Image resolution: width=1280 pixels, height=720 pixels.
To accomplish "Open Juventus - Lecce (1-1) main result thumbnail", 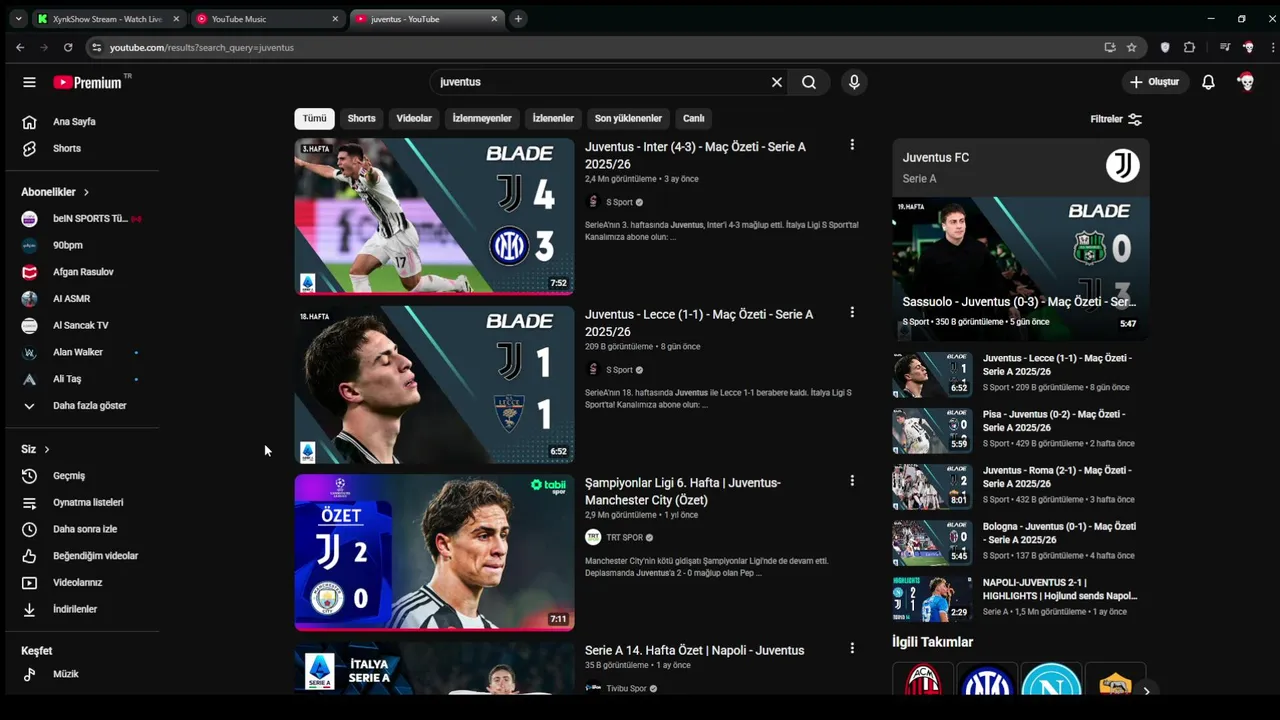I will (434, 384).
